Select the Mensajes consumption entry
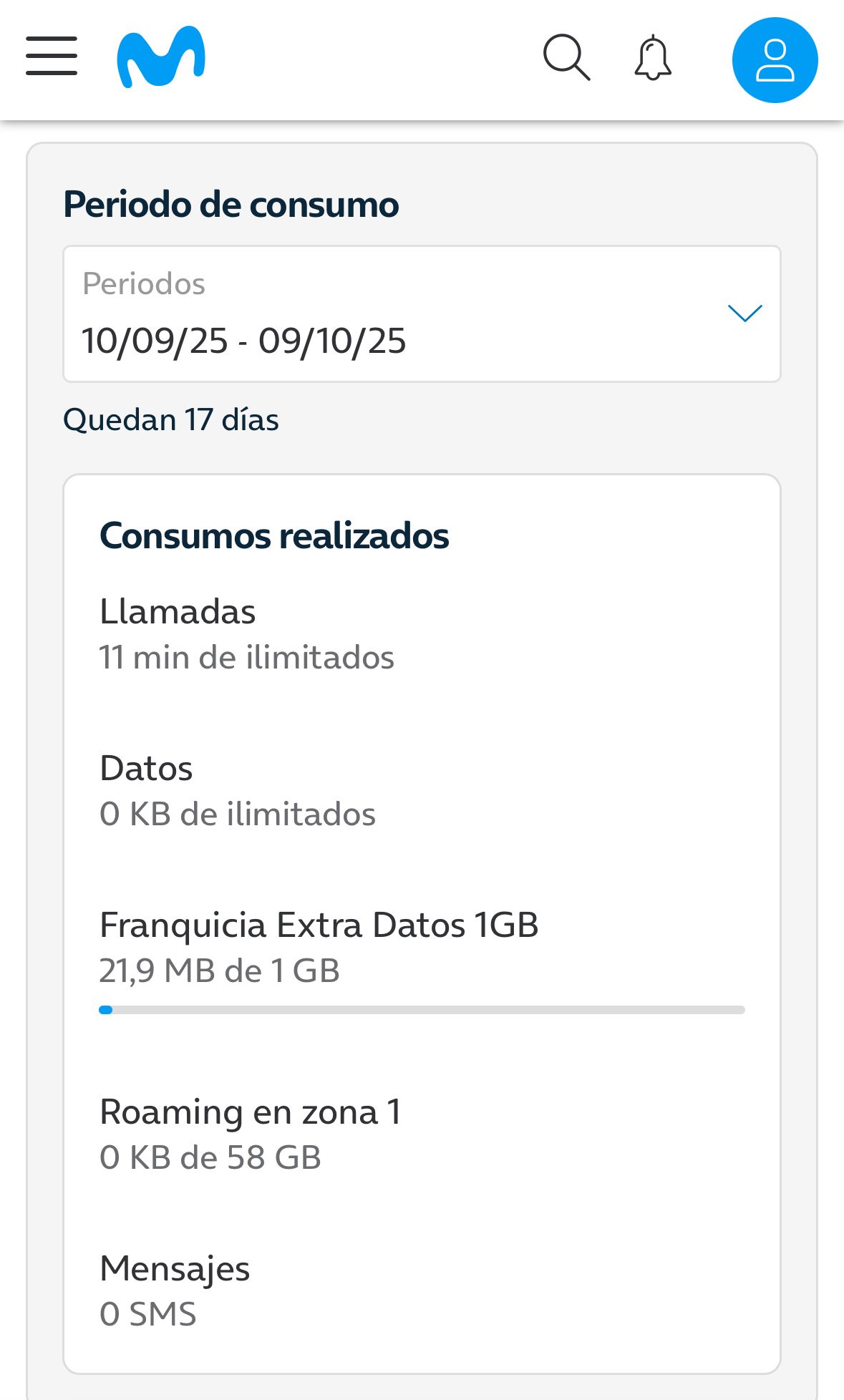Viewport: 844px width, 1400px height. 175,1269
